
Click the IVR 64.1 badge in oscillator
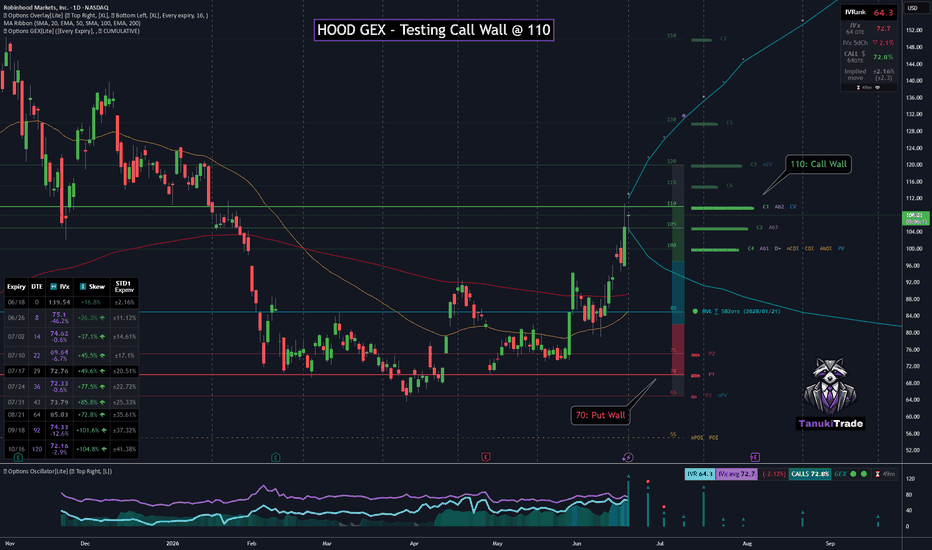coord(700,474)
